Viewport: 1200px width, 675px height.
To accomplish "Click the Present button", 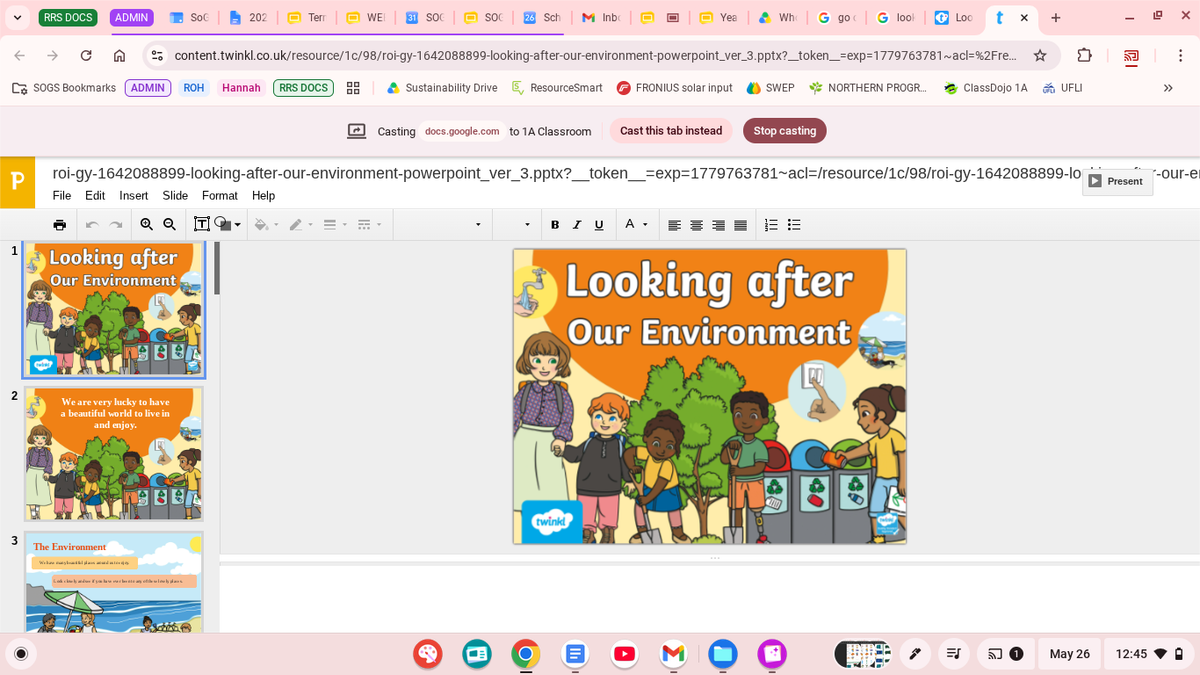I will click(x=1117, y=181).
